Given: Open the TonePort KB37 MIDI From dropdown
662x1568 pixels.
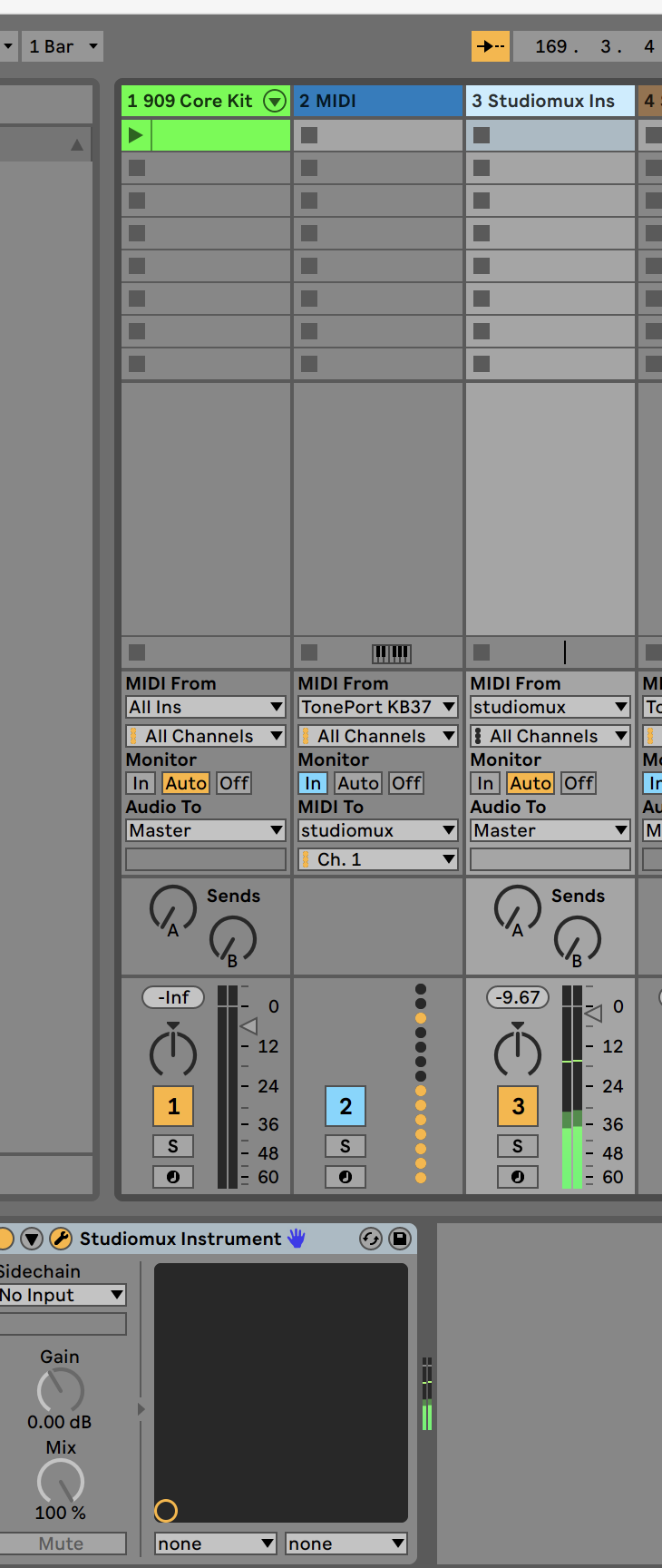Looking at the screenshot, I should coord(378,707).
